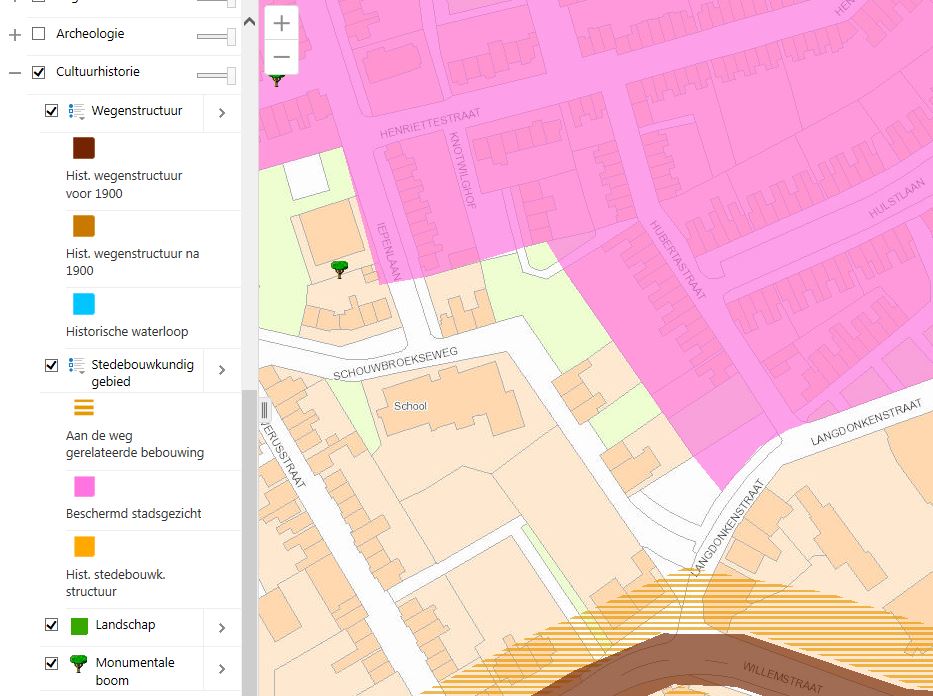933x696 pixels.
Task: Click the orange-brown 'Hist. wegenstructuur na 1900' swatch
Action: pos(84,226)
